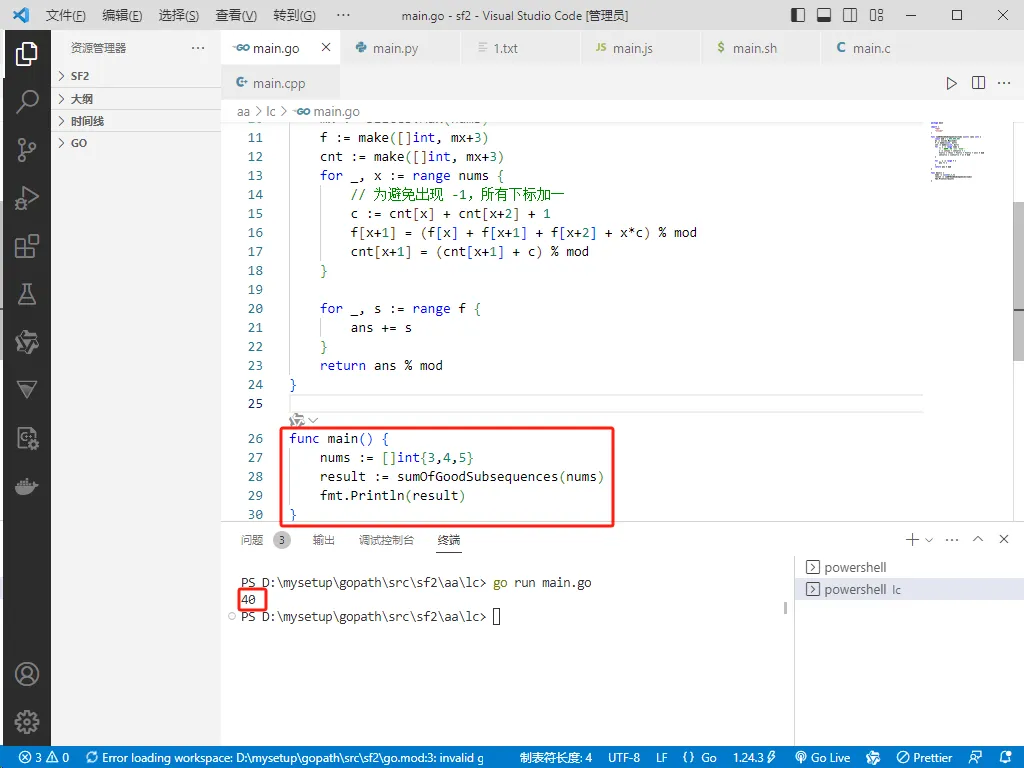Start the Go Live server
This screenshot has height=768, width=1024.
tap(822, 758)
